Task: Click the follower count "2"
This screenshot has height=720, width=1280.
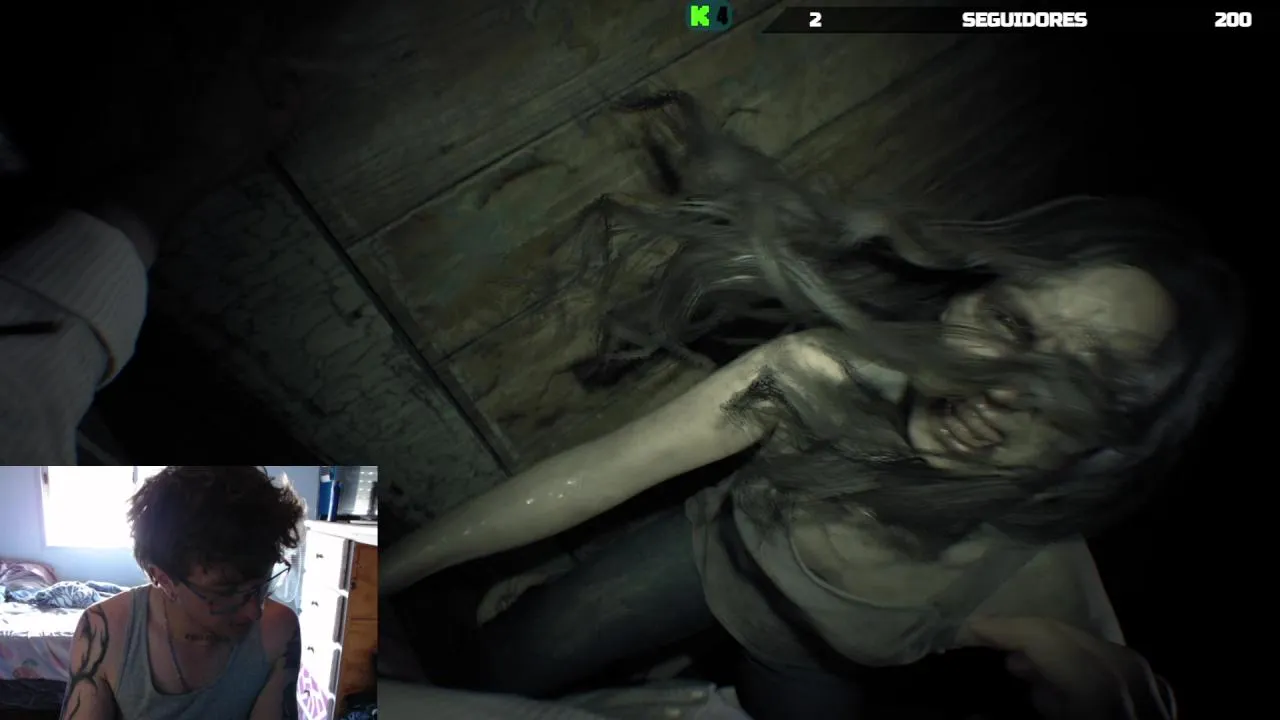Action: click(815, 20)
